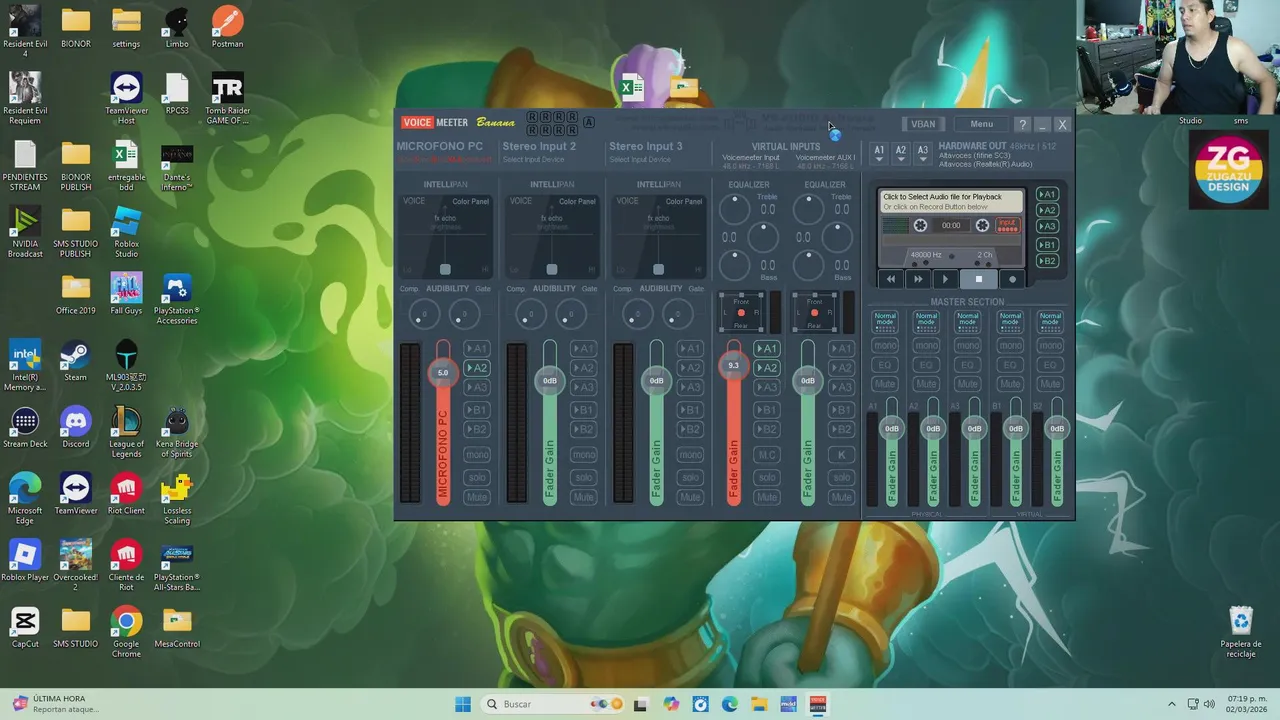The width and height of the screenshot is (1280, 720).
Task: Open the Stream Deck desktop shortcut
Action: pyautogui.click(x=25, y=428)
